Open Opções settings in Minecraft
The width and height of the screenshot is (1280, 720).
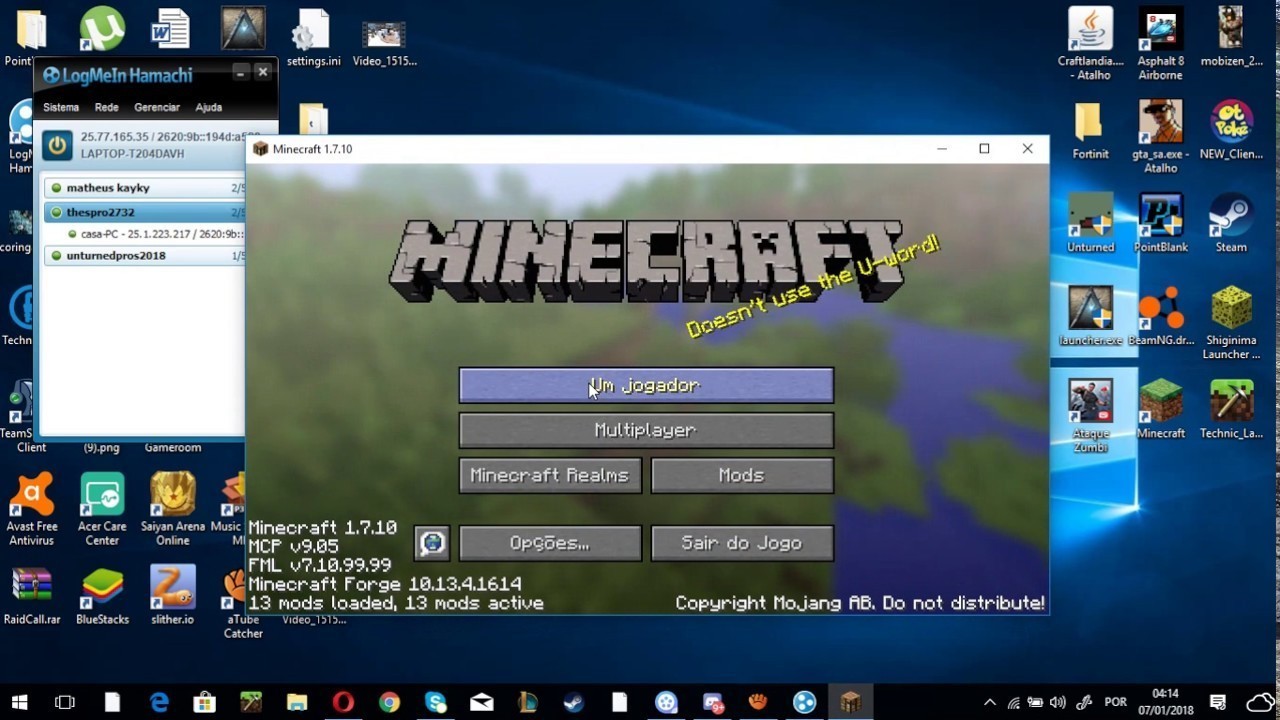[x=549, y=543]
